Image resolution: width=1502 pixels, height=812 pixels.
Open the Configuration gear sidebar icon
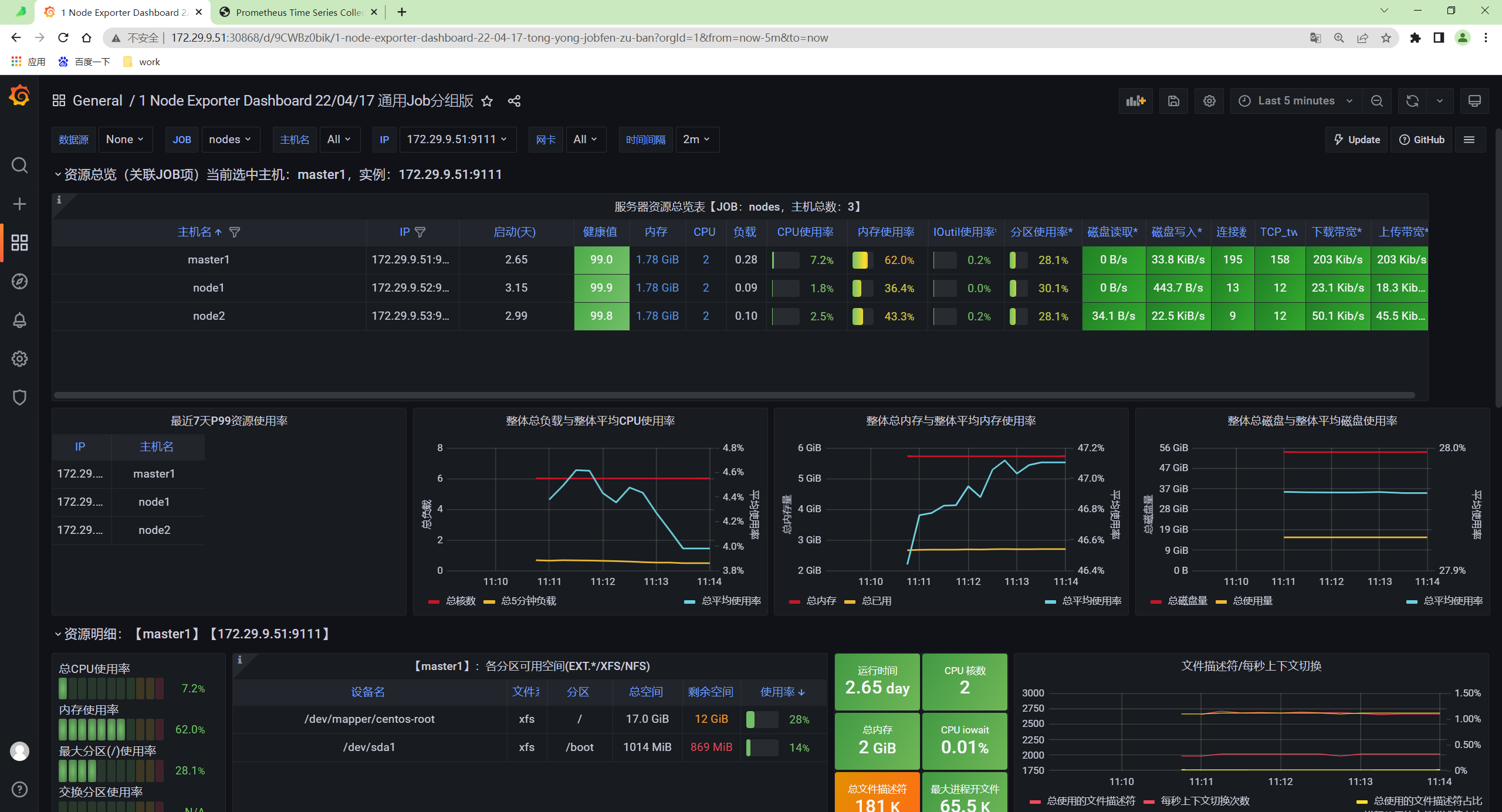point(19,358)
